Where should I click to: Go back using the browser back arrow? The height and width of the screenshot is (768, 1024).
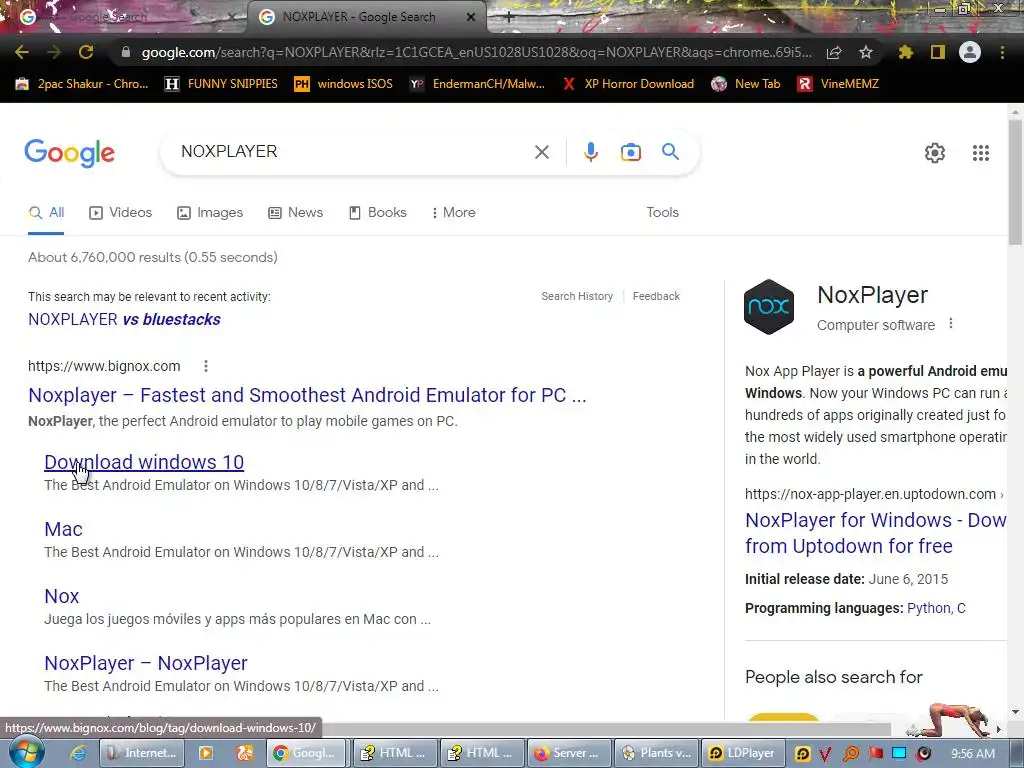pos(22,52)
